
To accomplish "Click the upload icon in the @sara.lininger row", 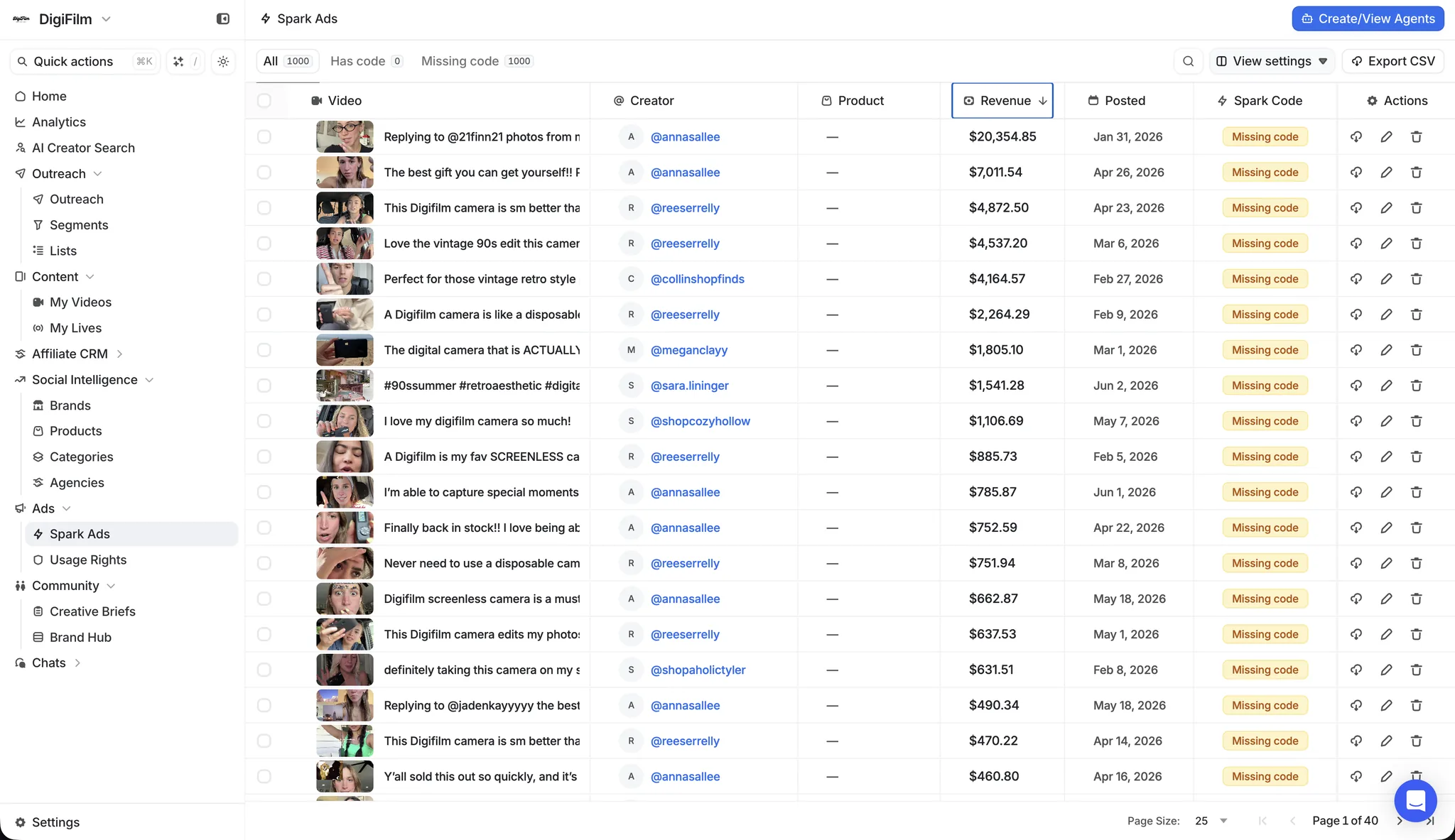I will [x=1356, y=386].
